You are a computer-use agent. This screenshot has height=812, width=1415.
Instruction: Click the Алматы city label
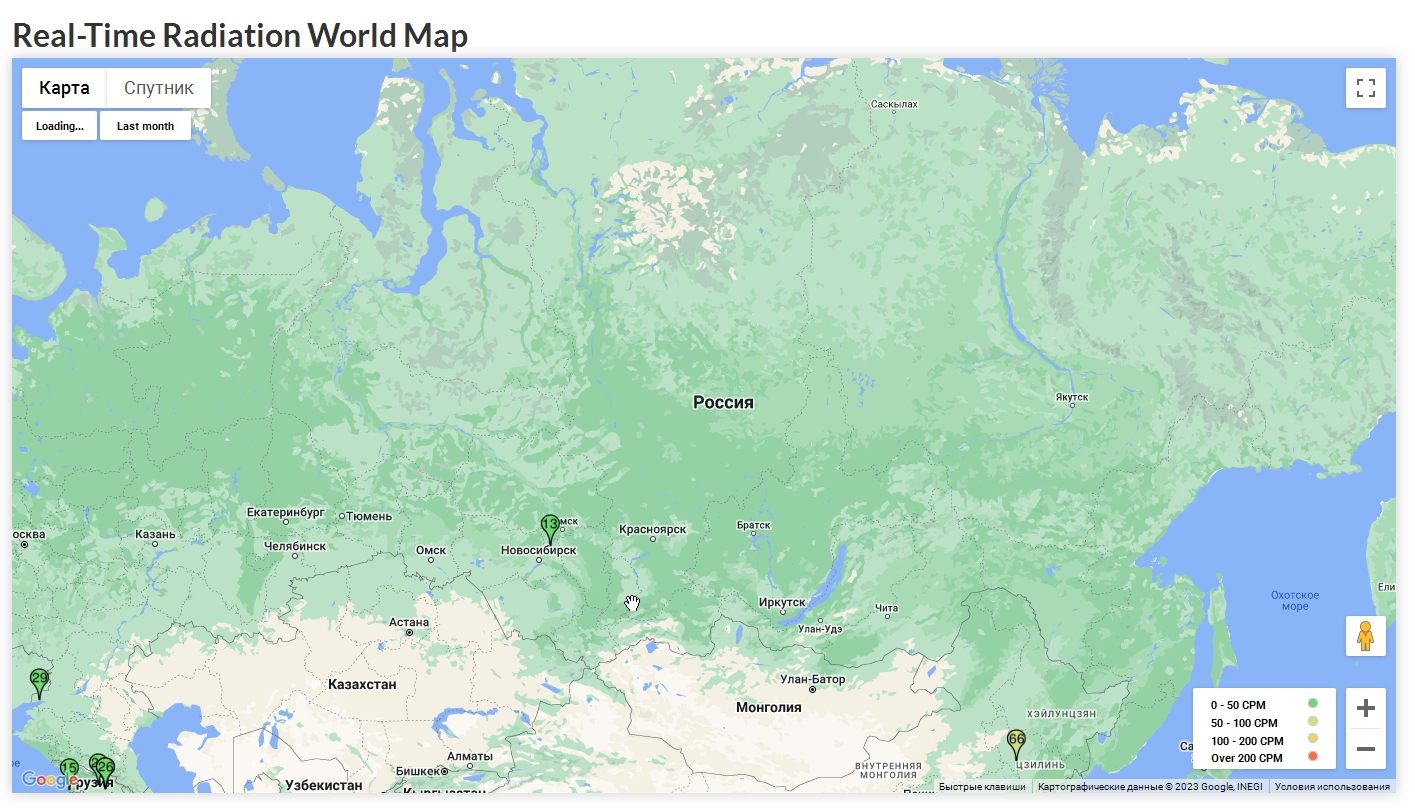point(469,756)
